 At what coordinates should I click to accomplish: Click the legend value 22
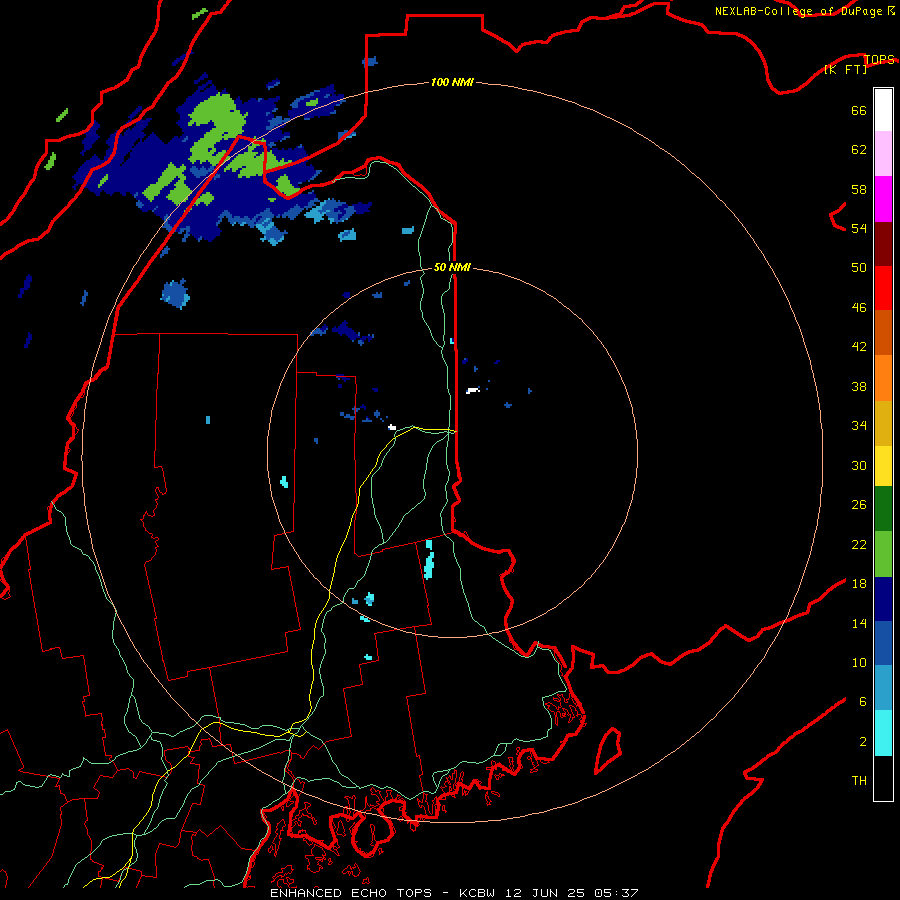click(x=859, y=544)
